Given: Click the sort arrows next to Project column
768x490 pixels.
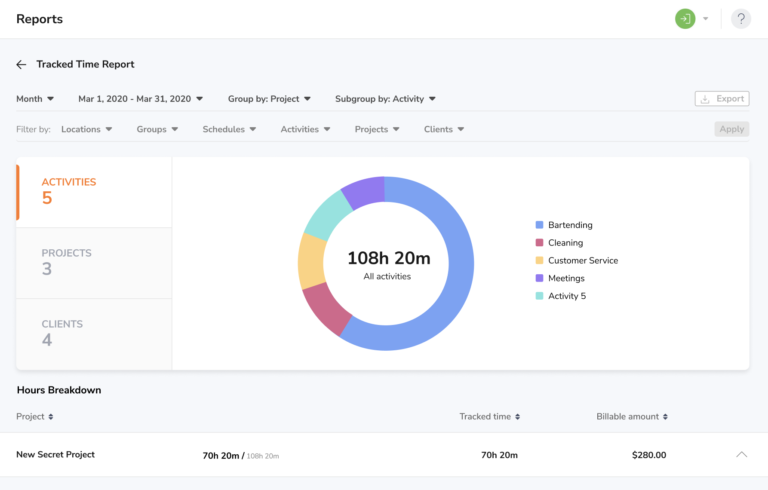Looking at the screenshot, I should point(51,417).
